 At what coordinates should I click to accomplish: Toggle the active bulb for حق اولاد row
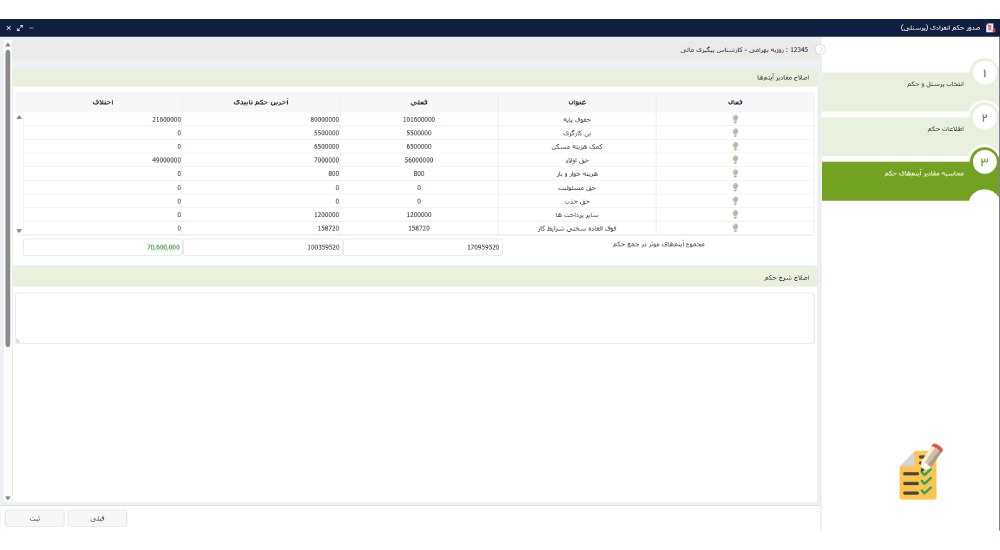pyautogui.click(x=735, y=160)
